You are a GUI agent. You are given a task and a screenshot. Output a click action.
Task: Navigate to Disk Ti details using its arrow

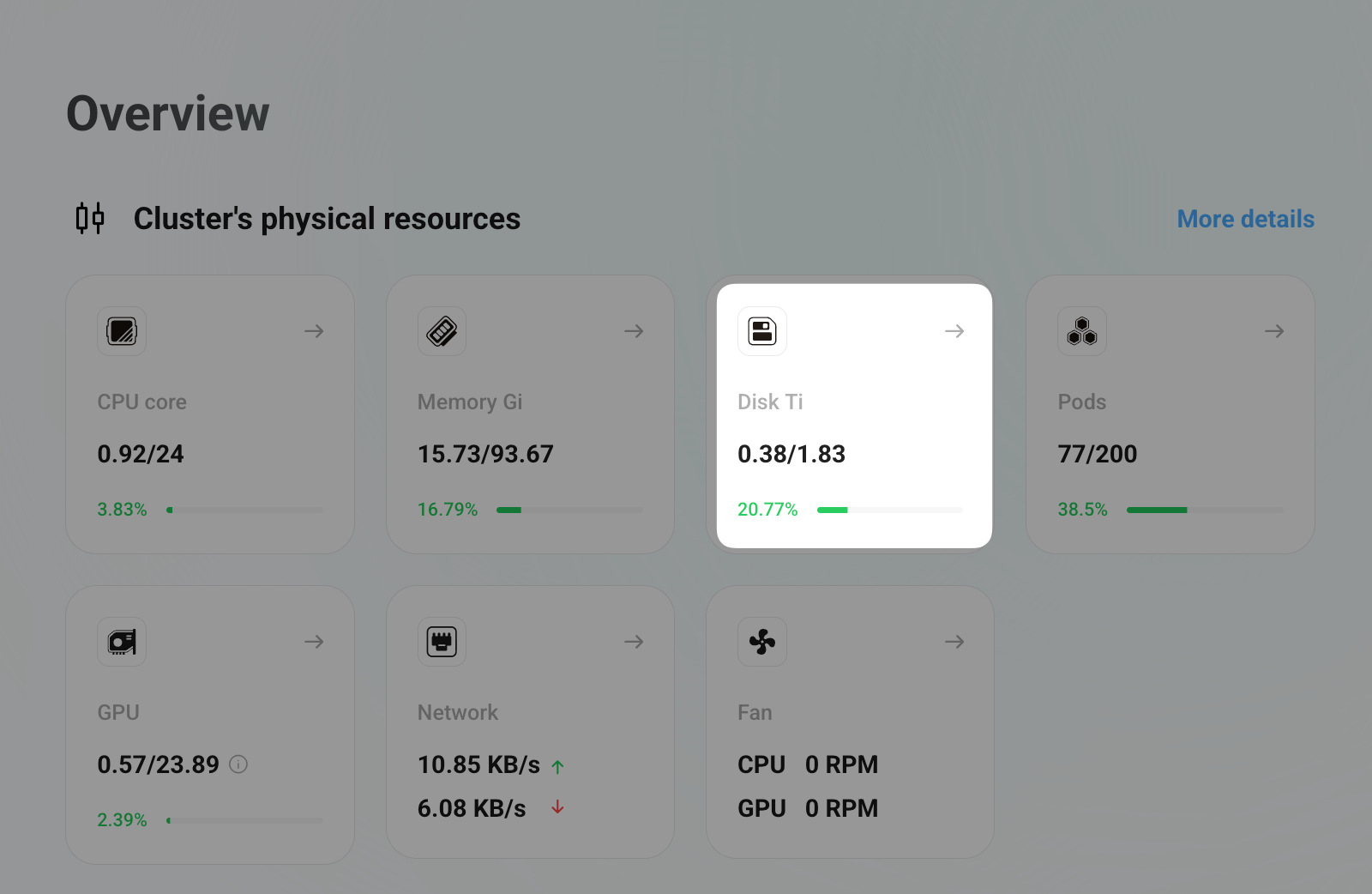(x=954, y=331)
